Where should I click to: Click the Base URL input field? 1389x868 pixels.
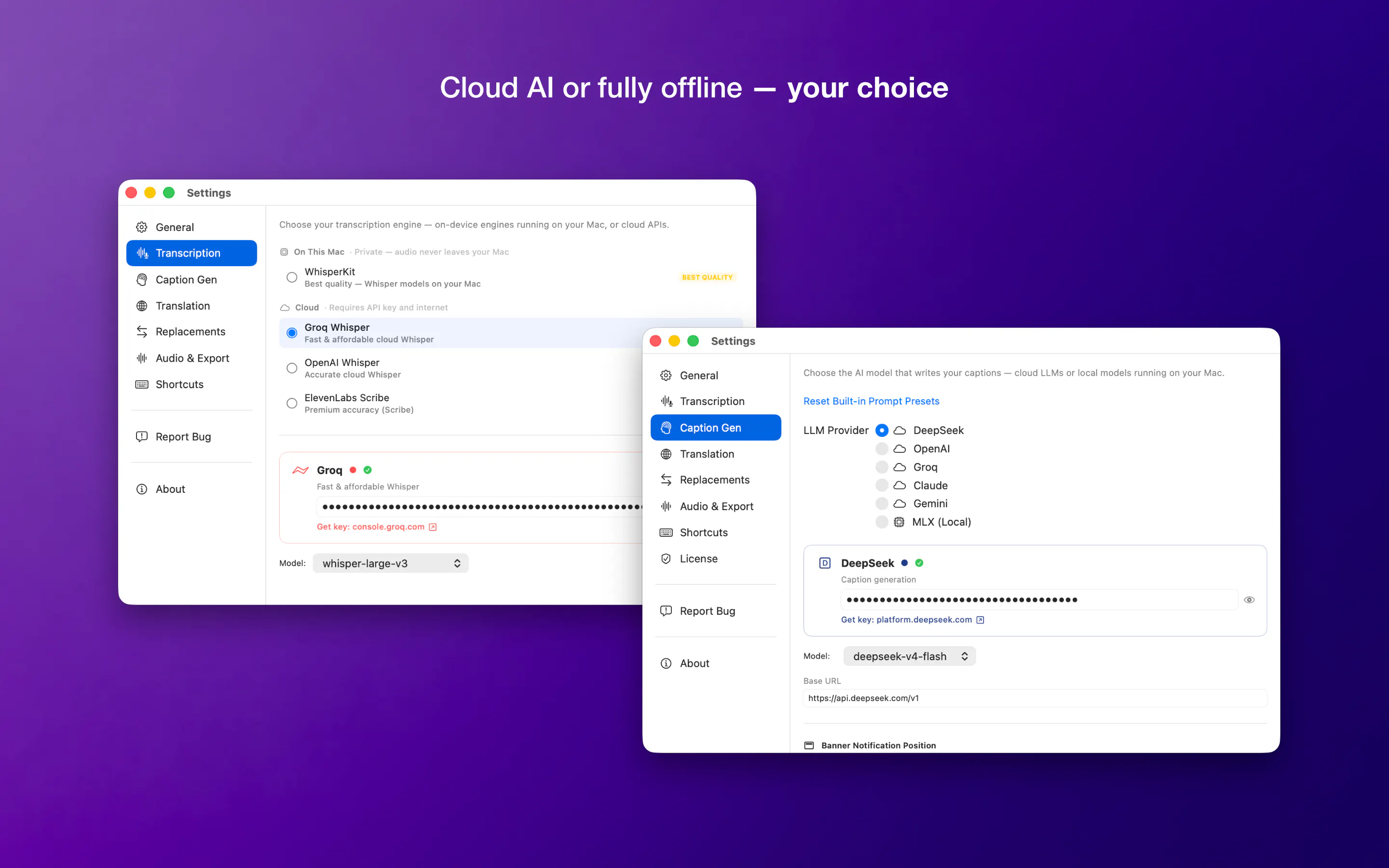click(1035, 698)
